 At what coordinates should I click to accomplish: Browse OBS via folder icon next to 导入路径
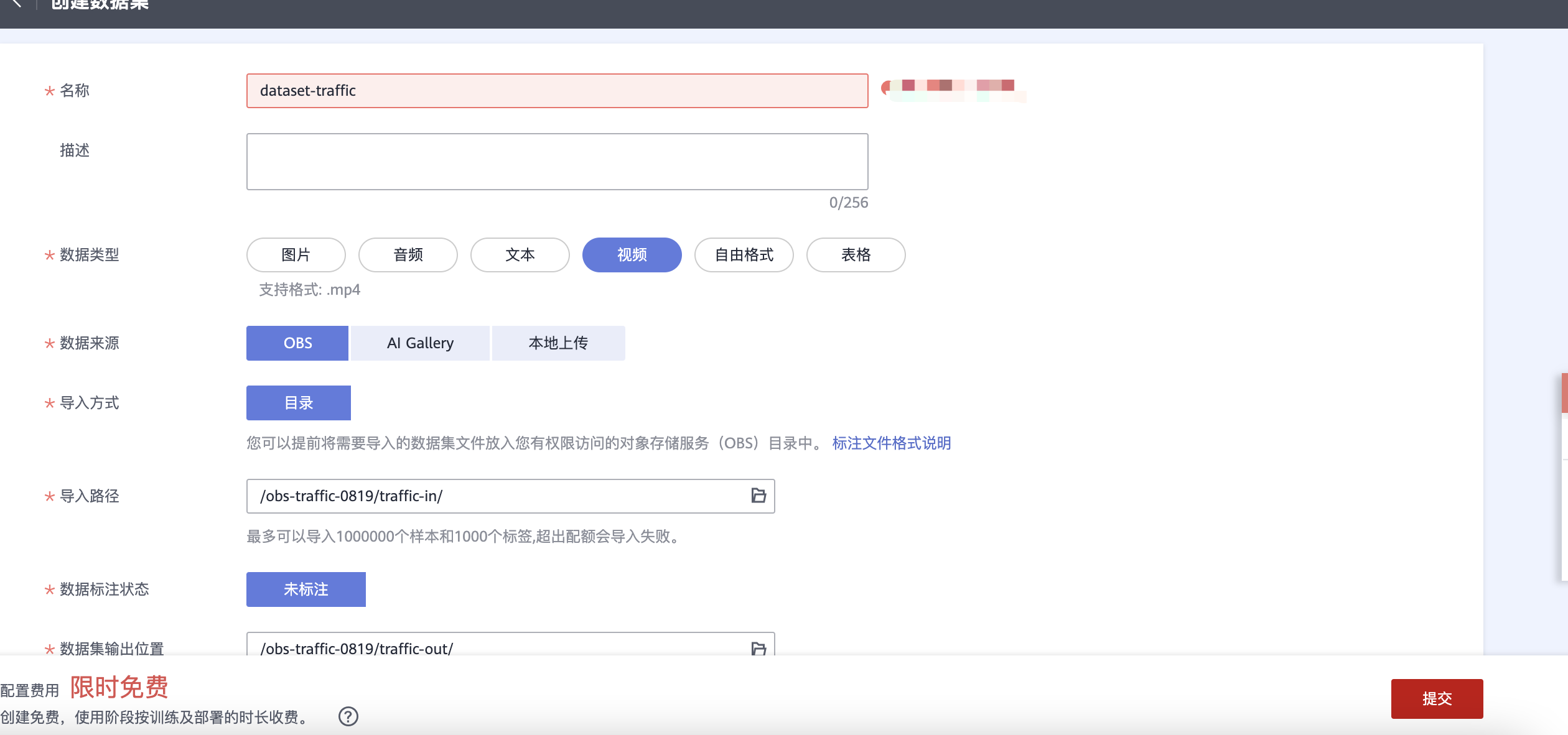point(758,496)
